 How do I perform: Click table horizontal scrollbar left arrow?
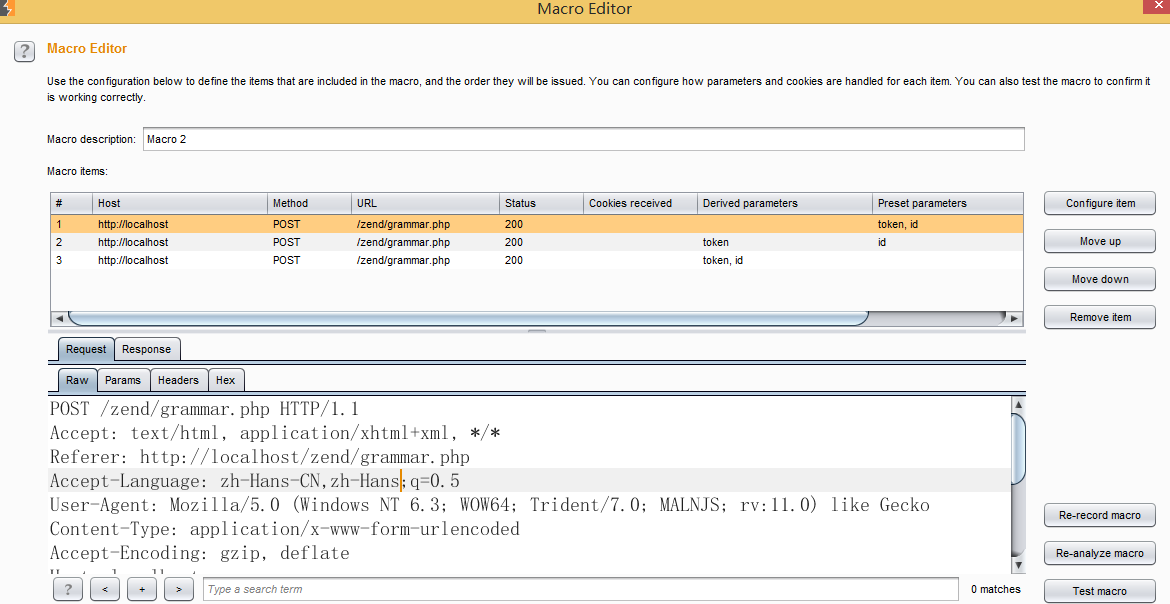coord(59,318)
